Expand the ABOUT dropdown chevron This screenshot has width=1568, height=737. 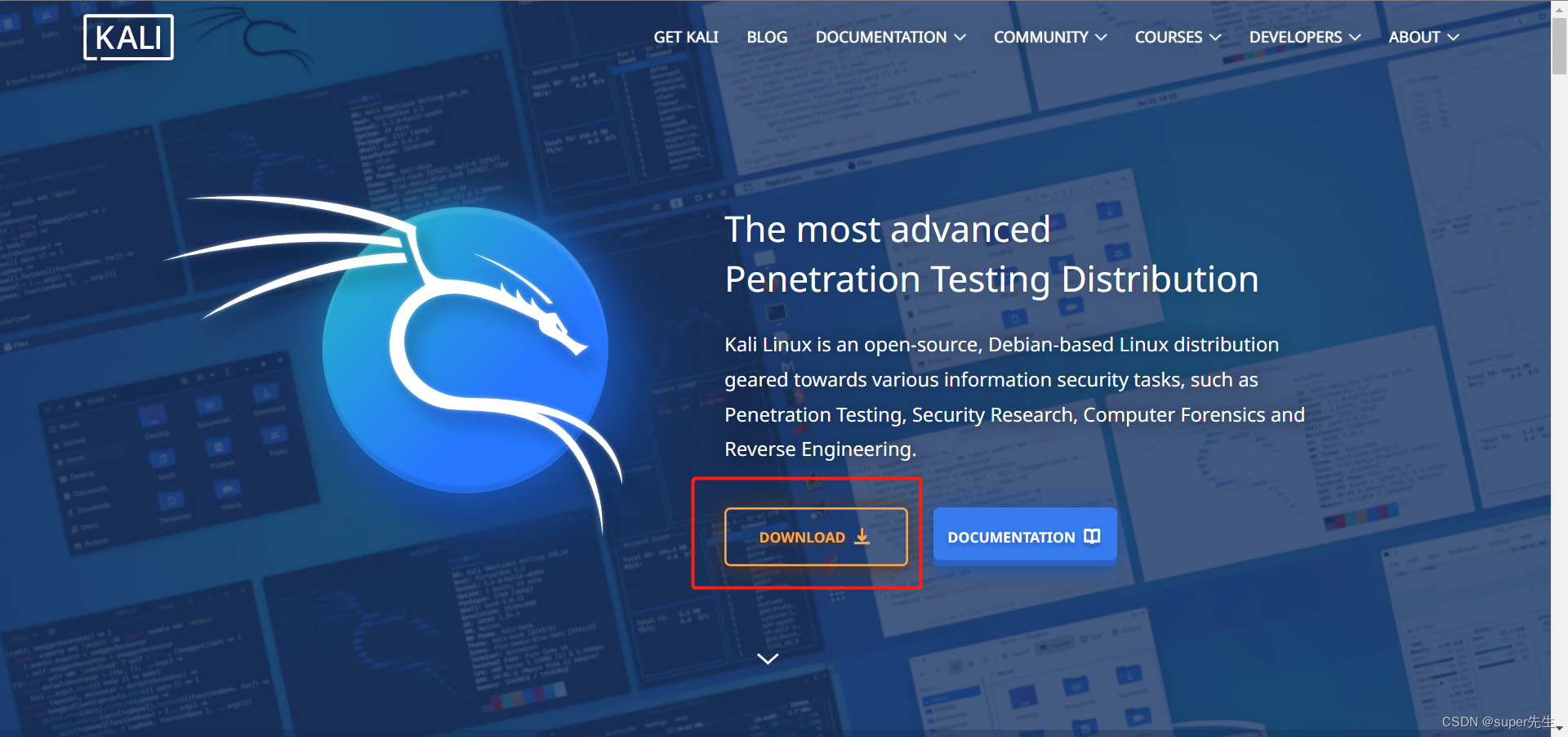point(1453,38)
